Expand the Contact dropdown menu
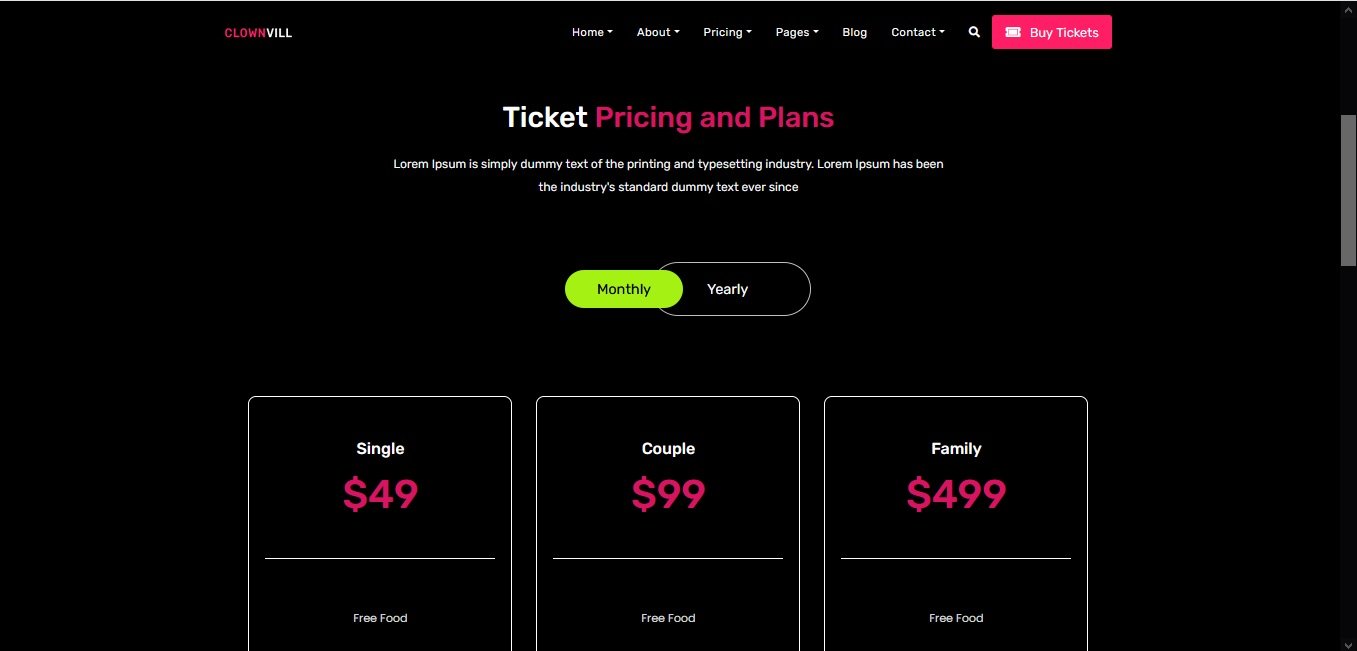1357x651 pixels. tap(917, 32)
